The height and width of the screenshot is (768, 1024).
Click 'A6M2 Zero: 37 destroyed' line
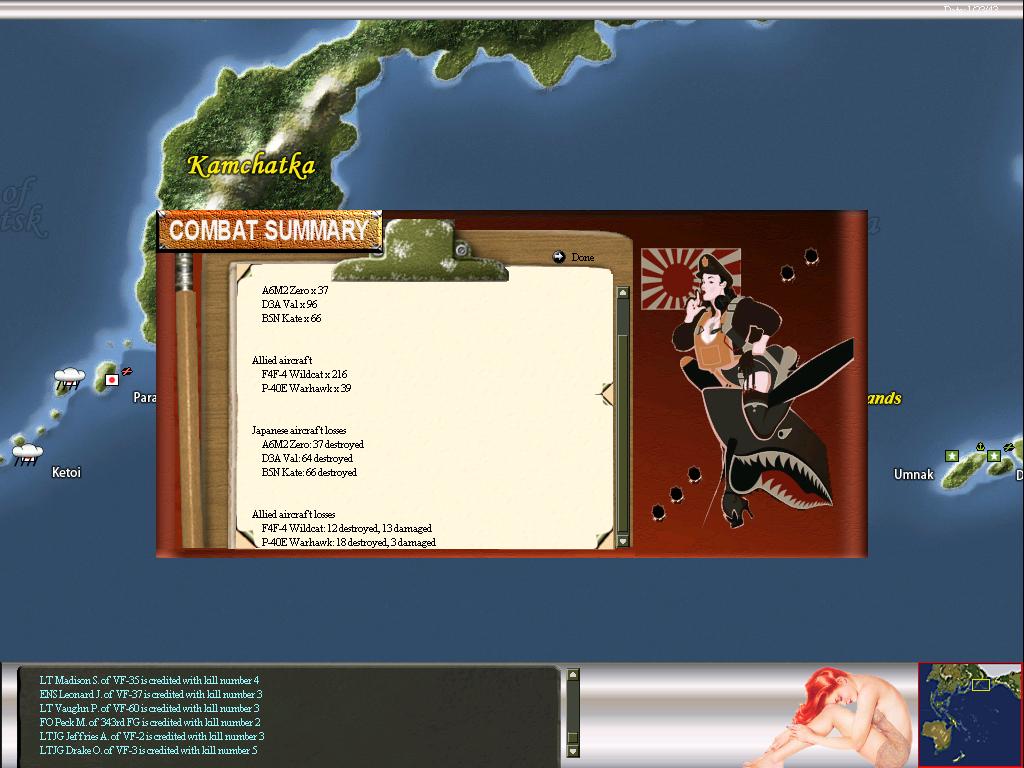click(x=313, y=445)
